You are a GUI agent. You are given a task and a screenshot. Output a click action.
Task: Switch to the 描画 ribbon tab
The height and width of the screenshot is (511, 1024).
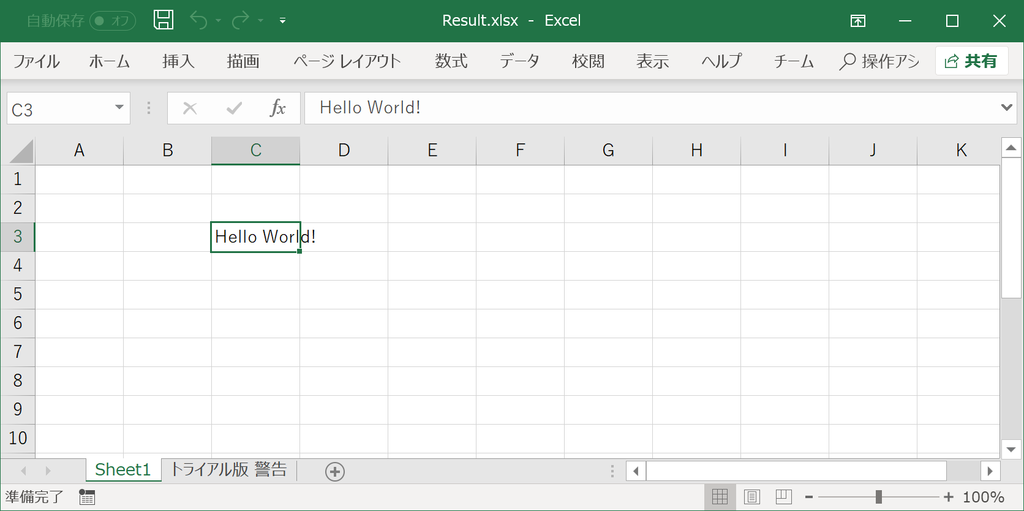[244, 61]
